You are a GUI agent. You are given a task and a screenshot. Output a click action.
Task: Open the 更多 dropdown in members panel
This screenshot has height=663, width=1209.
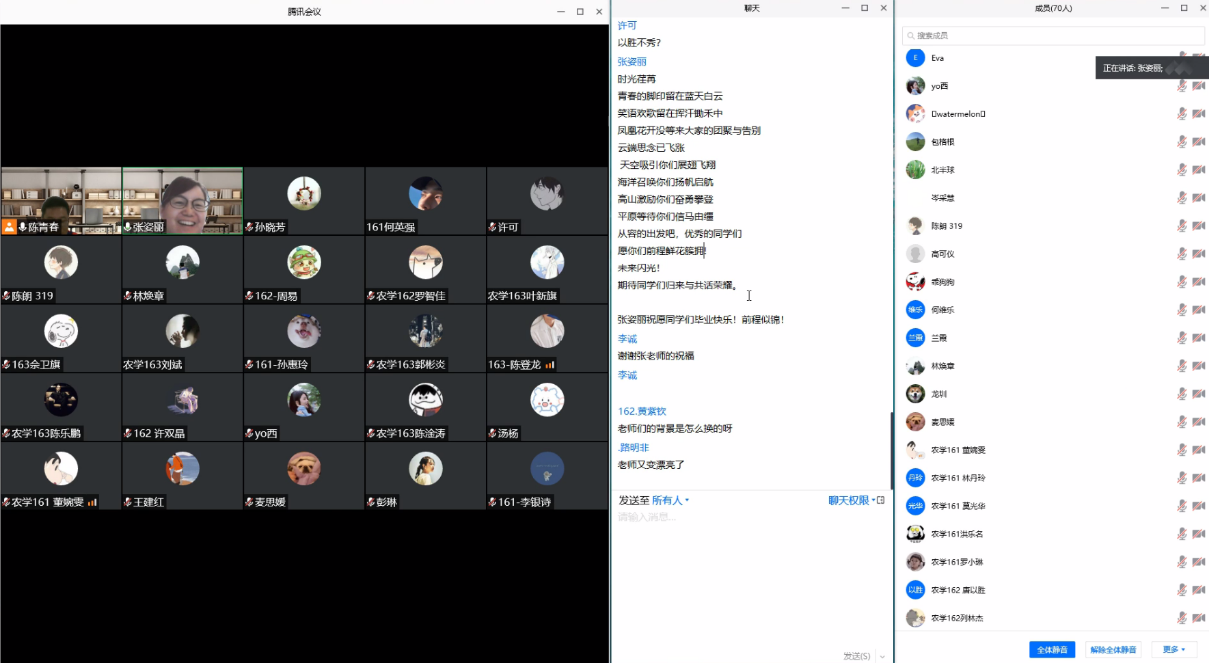point(1174,649)
